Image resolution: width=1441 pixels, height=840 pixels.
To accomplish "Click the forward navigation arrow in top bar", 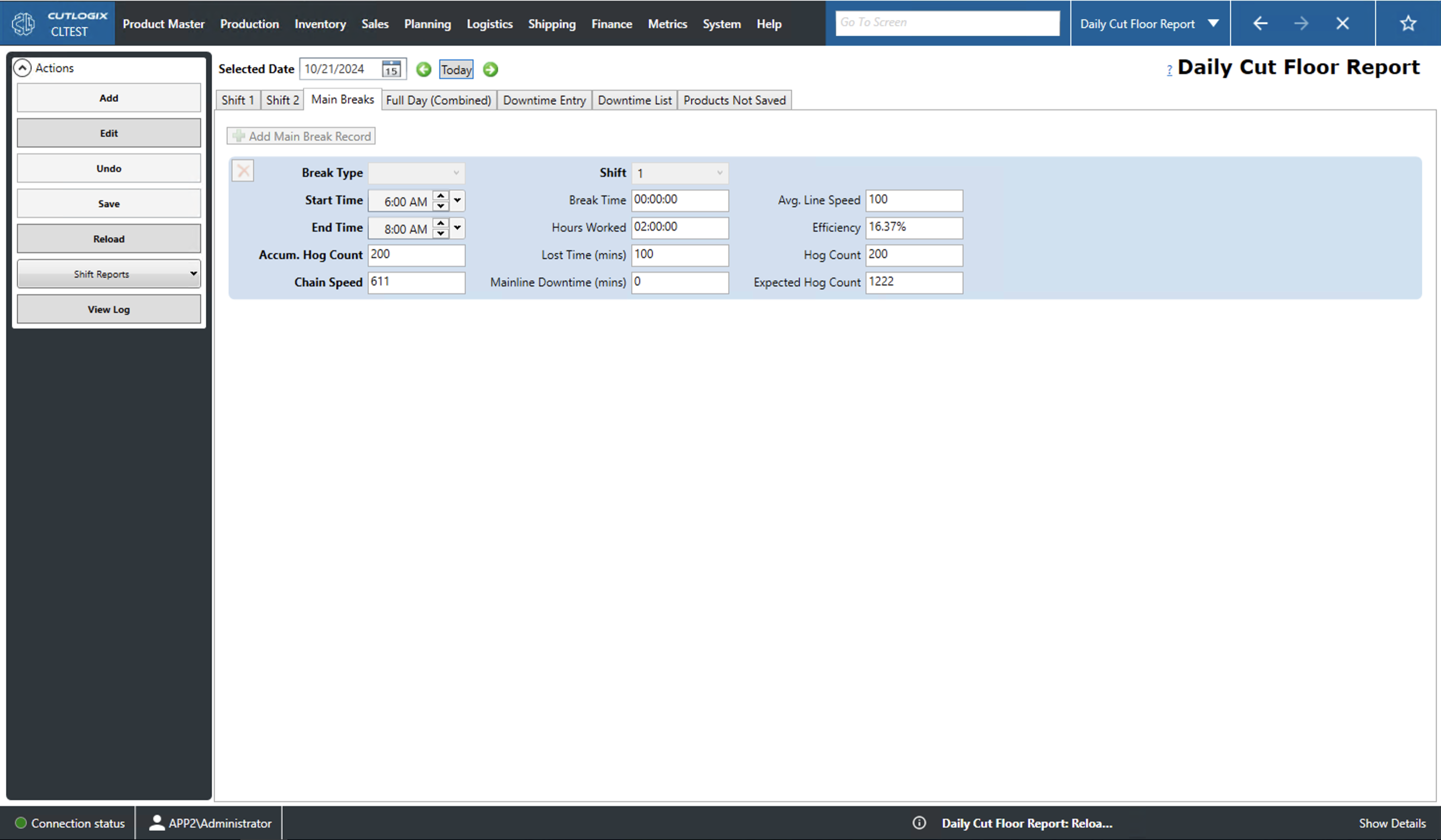I will [1301, 23].
